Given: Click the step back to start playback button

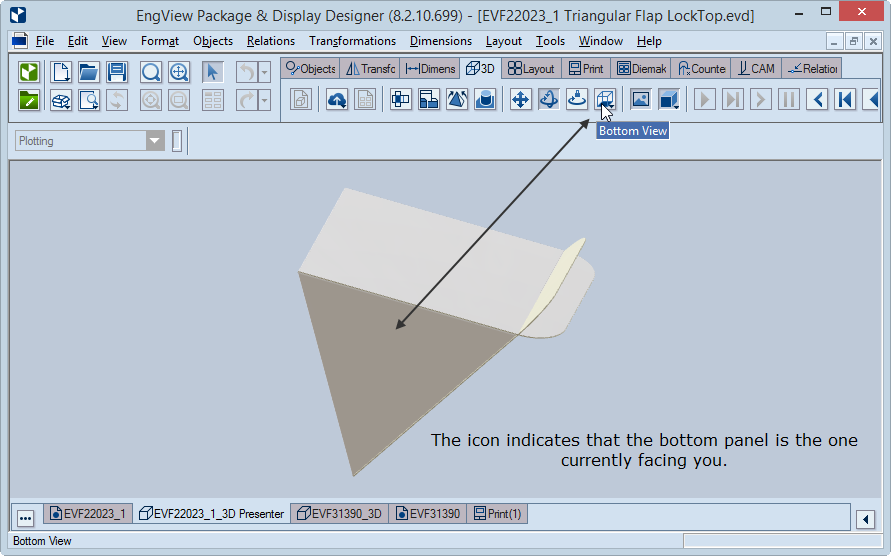Looking at the screenshot, I should [x=845, y=99].
